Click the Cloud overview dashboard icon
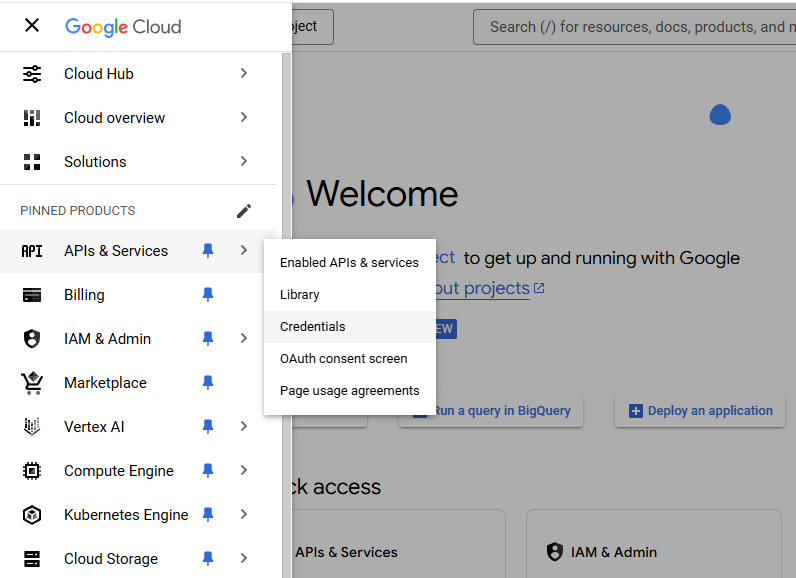 32,118
